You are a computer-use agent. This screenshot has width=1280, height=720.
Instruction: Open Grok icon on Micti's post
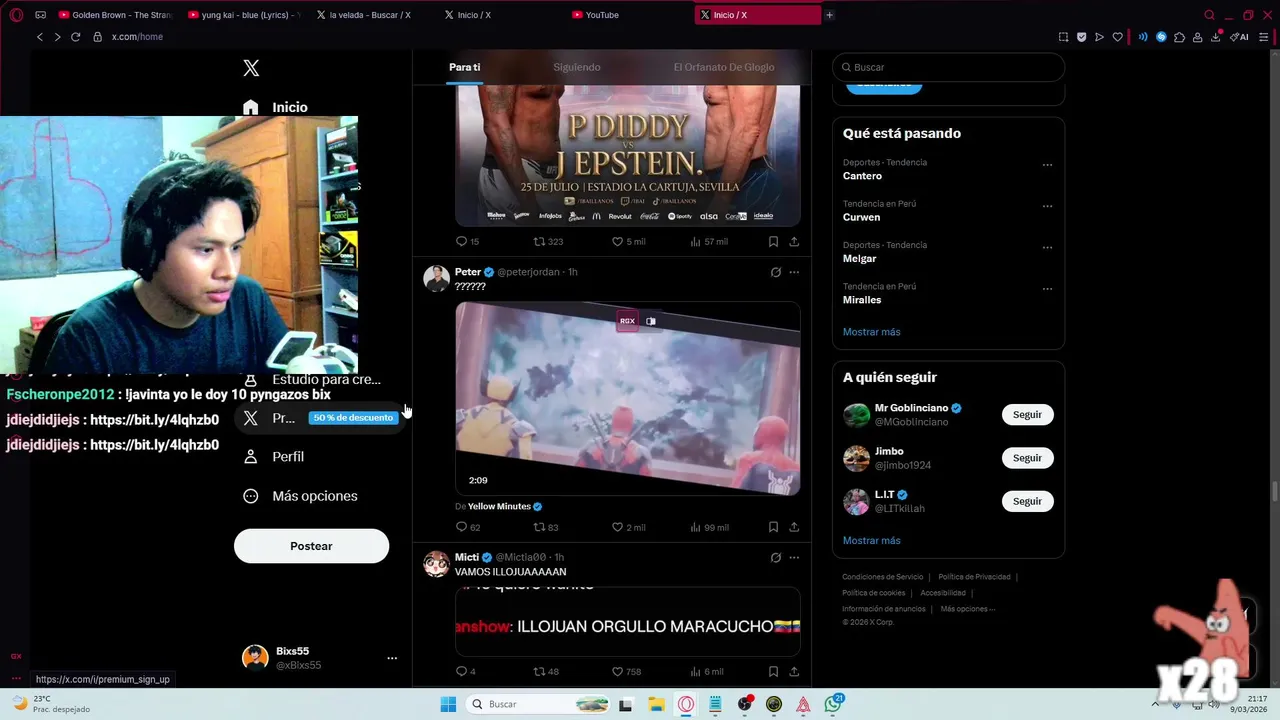point(775,557)
